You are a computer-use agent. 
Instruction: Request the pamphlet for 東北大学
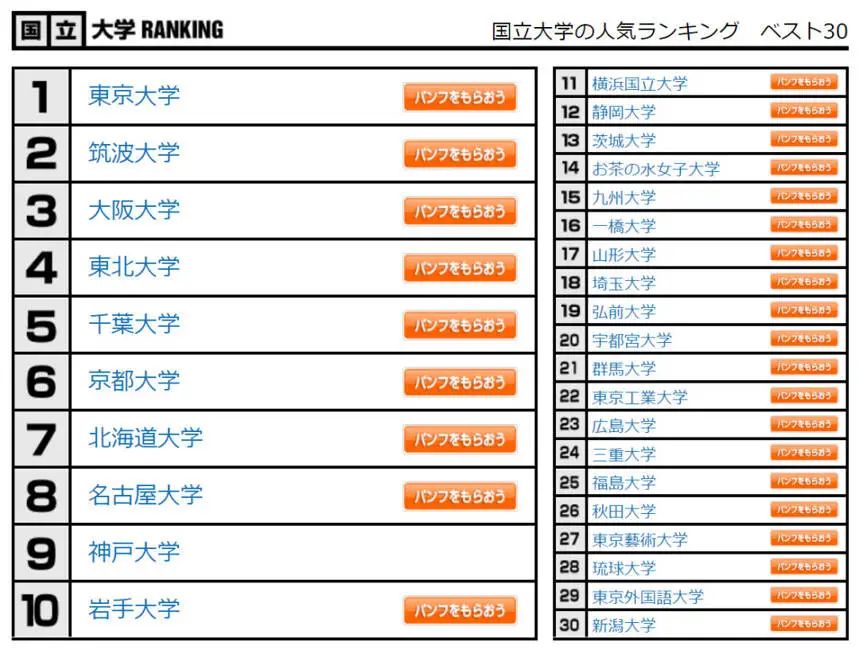point(460,268)
